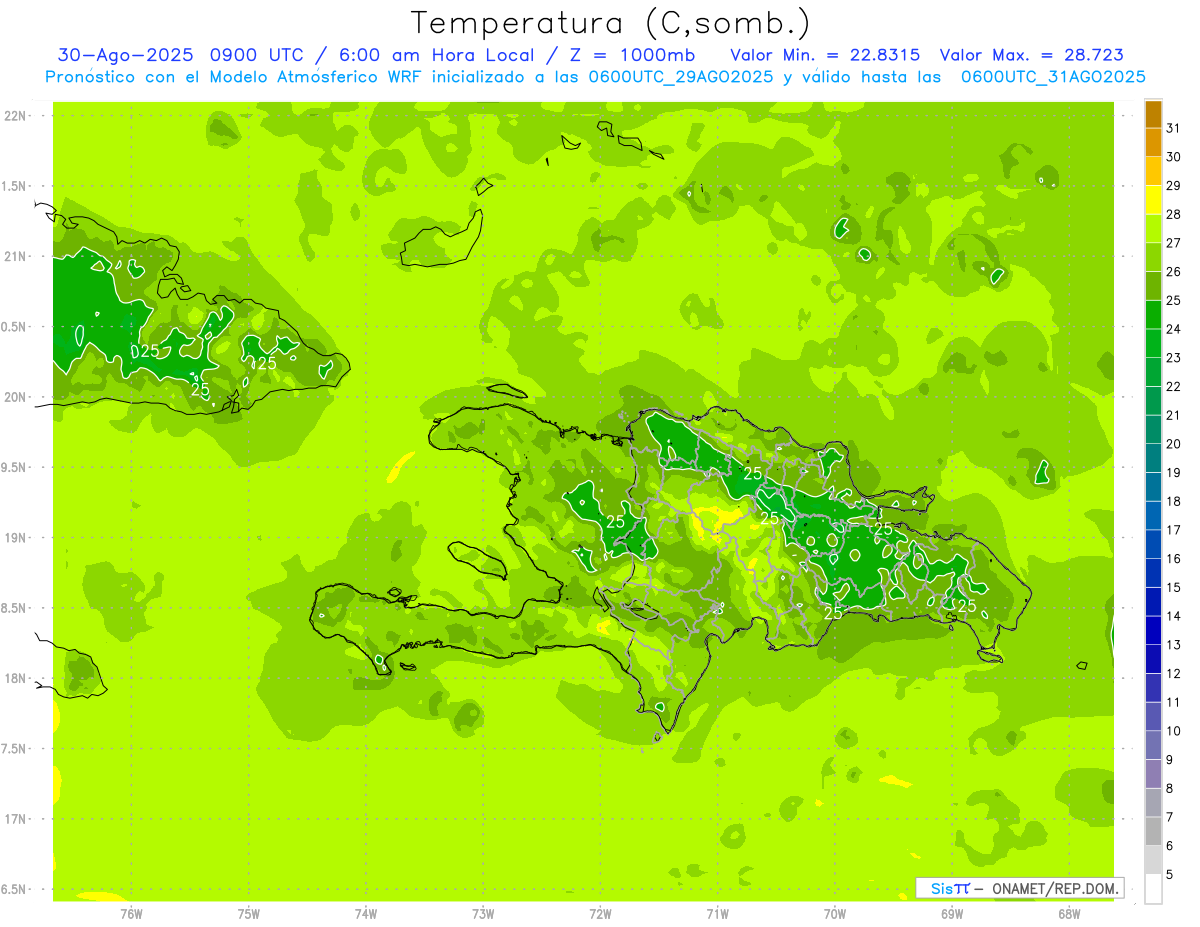Click the legend value "10"
Viewport: 1200px width, 927px height.
(1174, 731)
